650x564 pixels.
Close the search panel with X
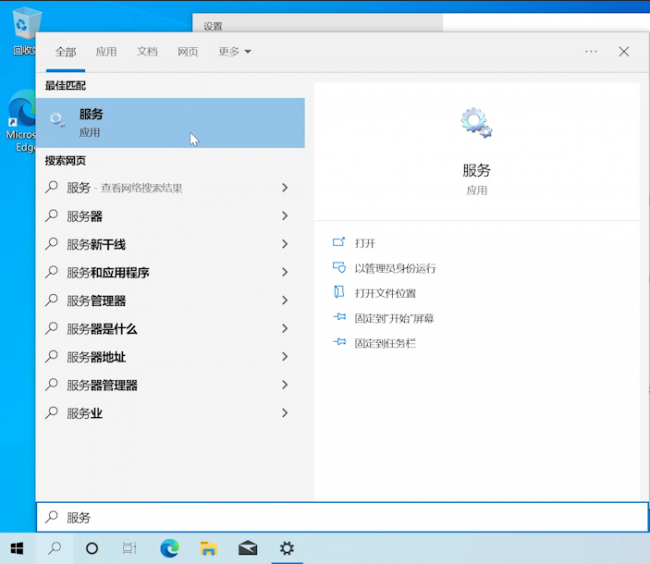pyautogui.click(x=623, y=51)
